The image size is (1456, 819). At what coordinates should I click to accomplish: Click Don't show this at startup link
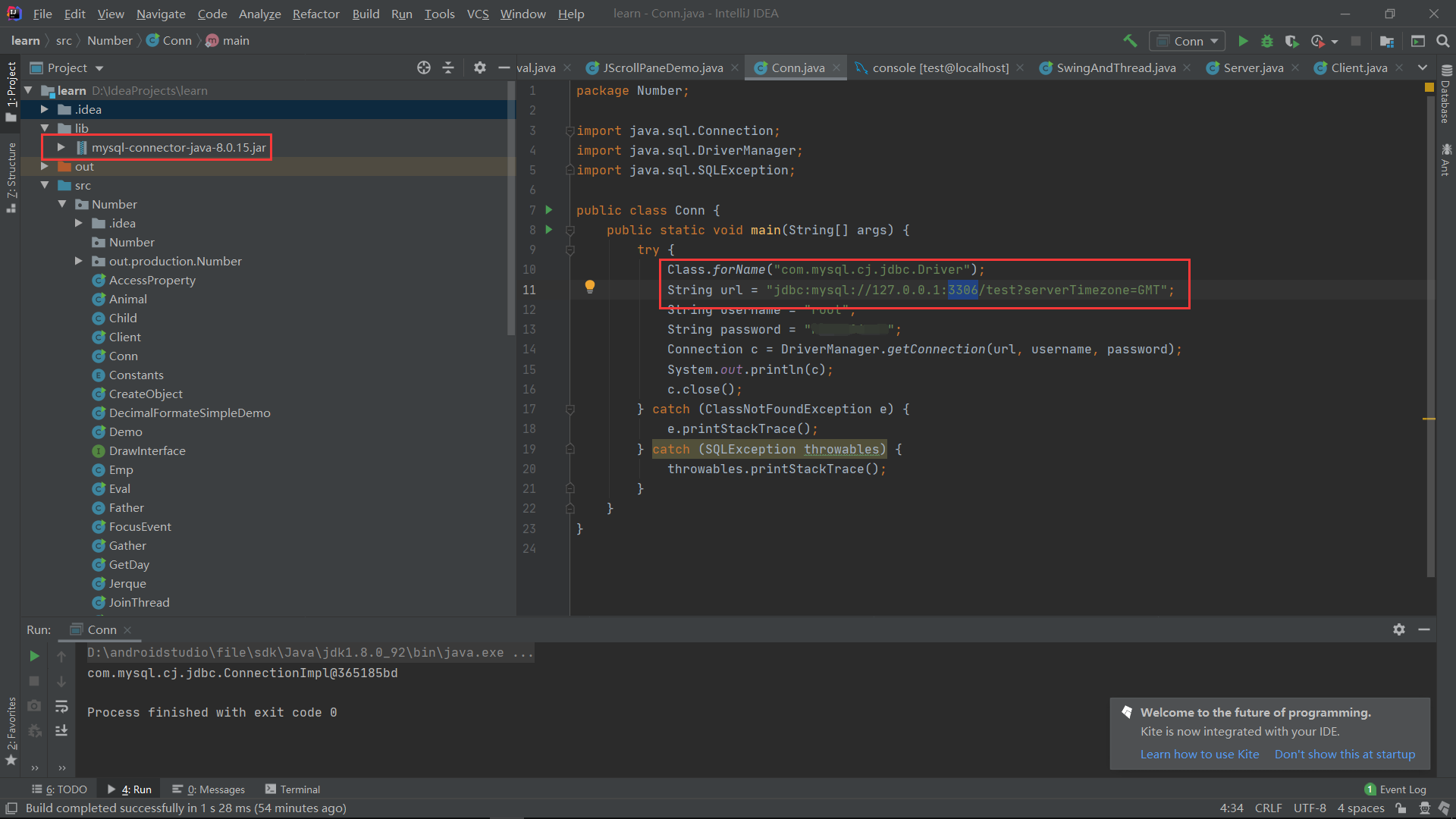(x=1345, y=754)
